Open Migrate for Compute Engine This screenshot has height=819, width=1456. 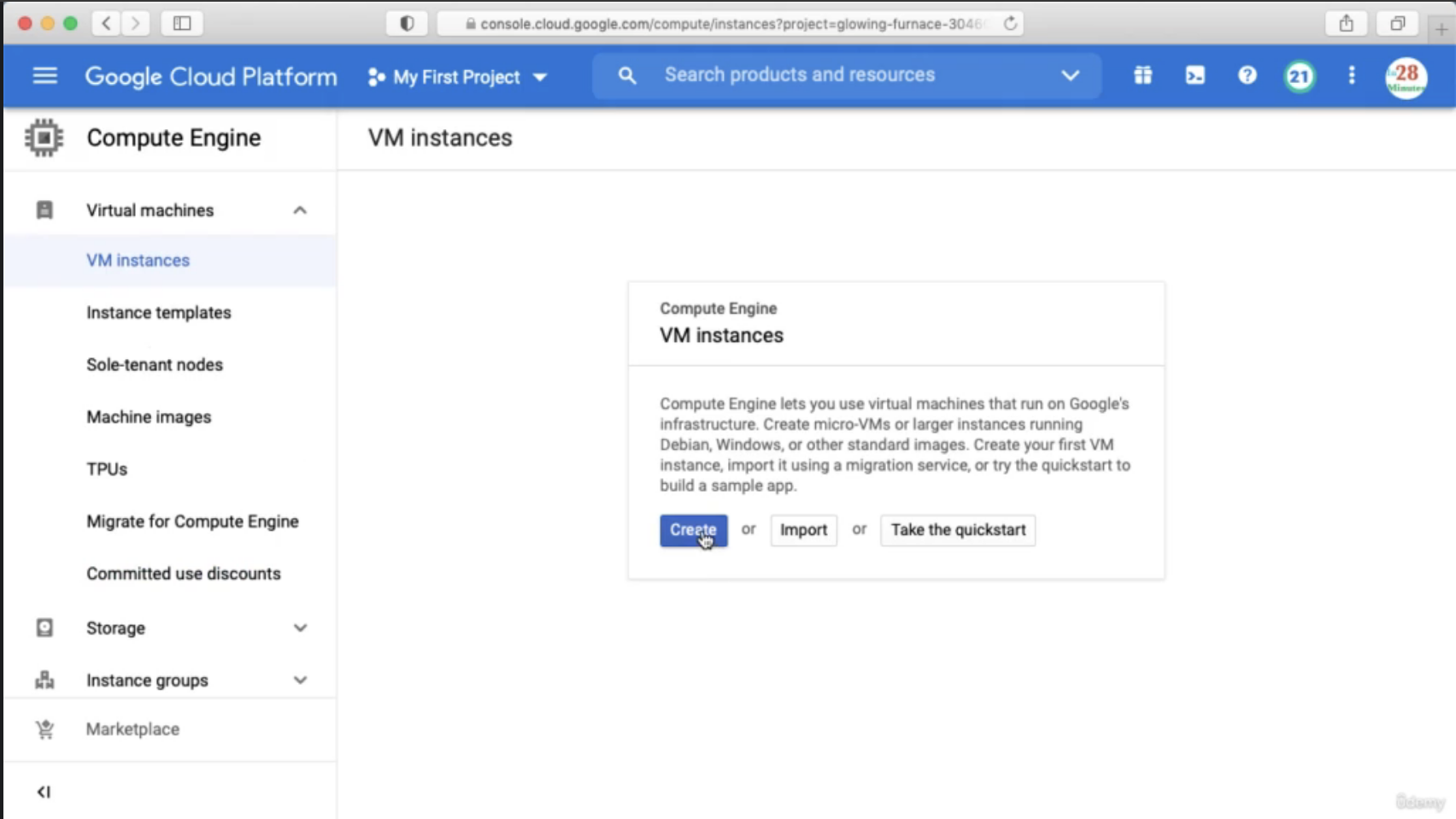pos(192,521)
